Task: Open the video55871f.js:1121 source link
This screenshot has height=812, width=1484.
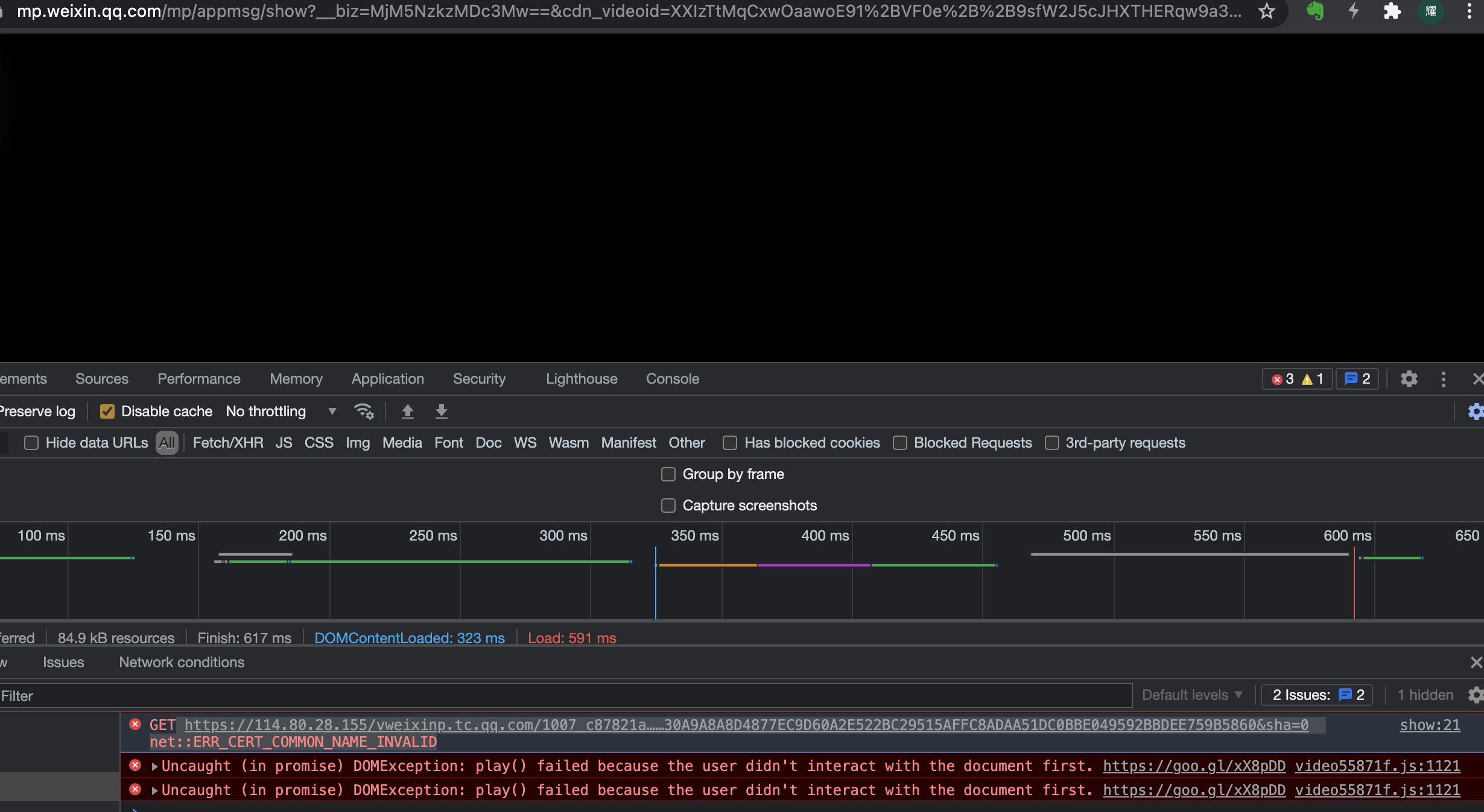Action: (1377, 766)
